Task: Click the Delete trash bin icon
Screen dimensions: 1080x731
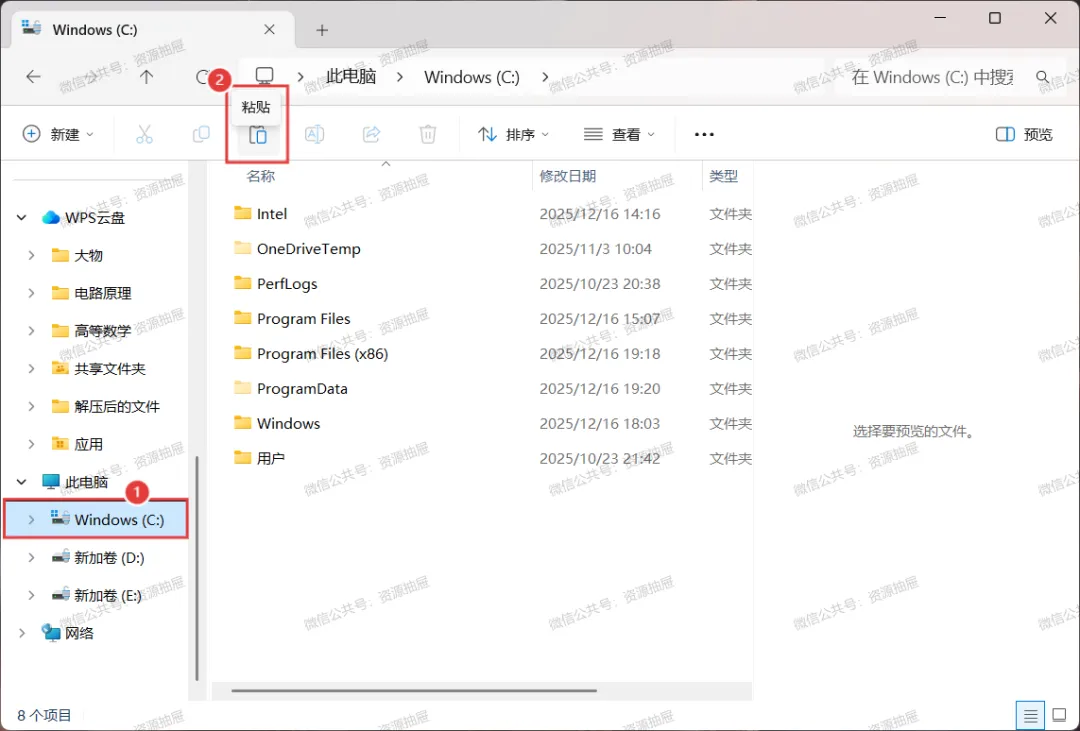Action: [x=428, y=134]
